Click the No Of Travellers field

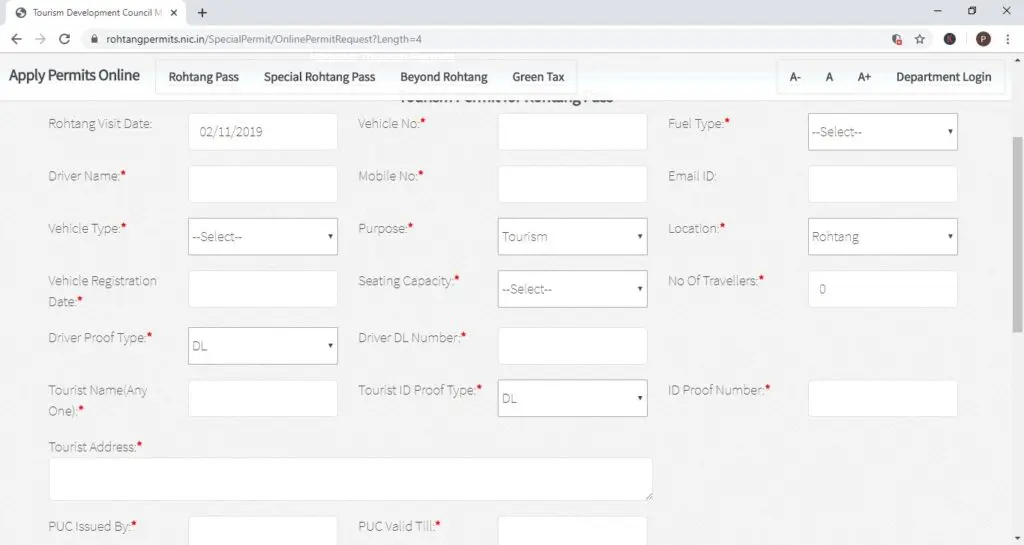click(882, 288)
